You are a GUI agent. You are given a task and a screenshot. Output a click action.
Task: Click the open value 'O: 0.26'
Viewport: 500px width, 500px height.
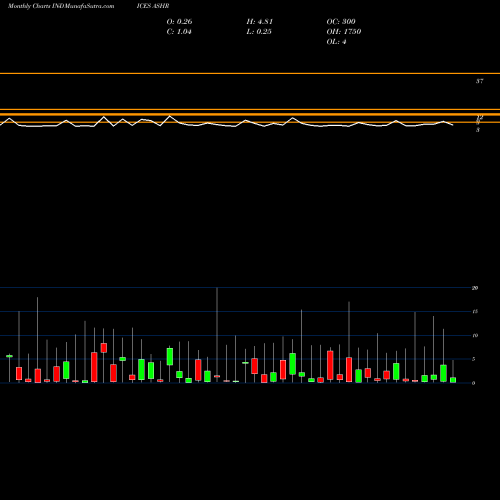(x=179, y=22)
